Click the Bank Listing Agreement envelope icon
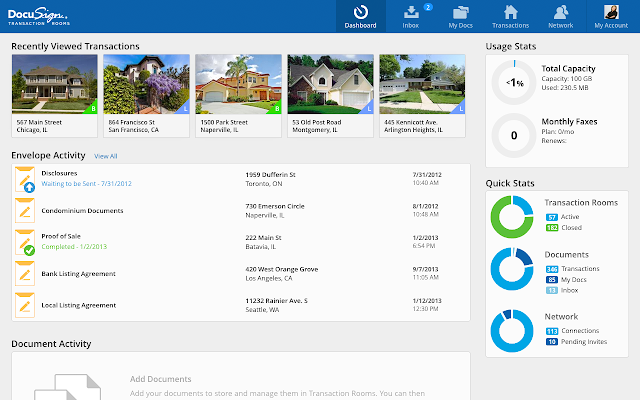Screen dimensions: 640x400 point(26,274)
